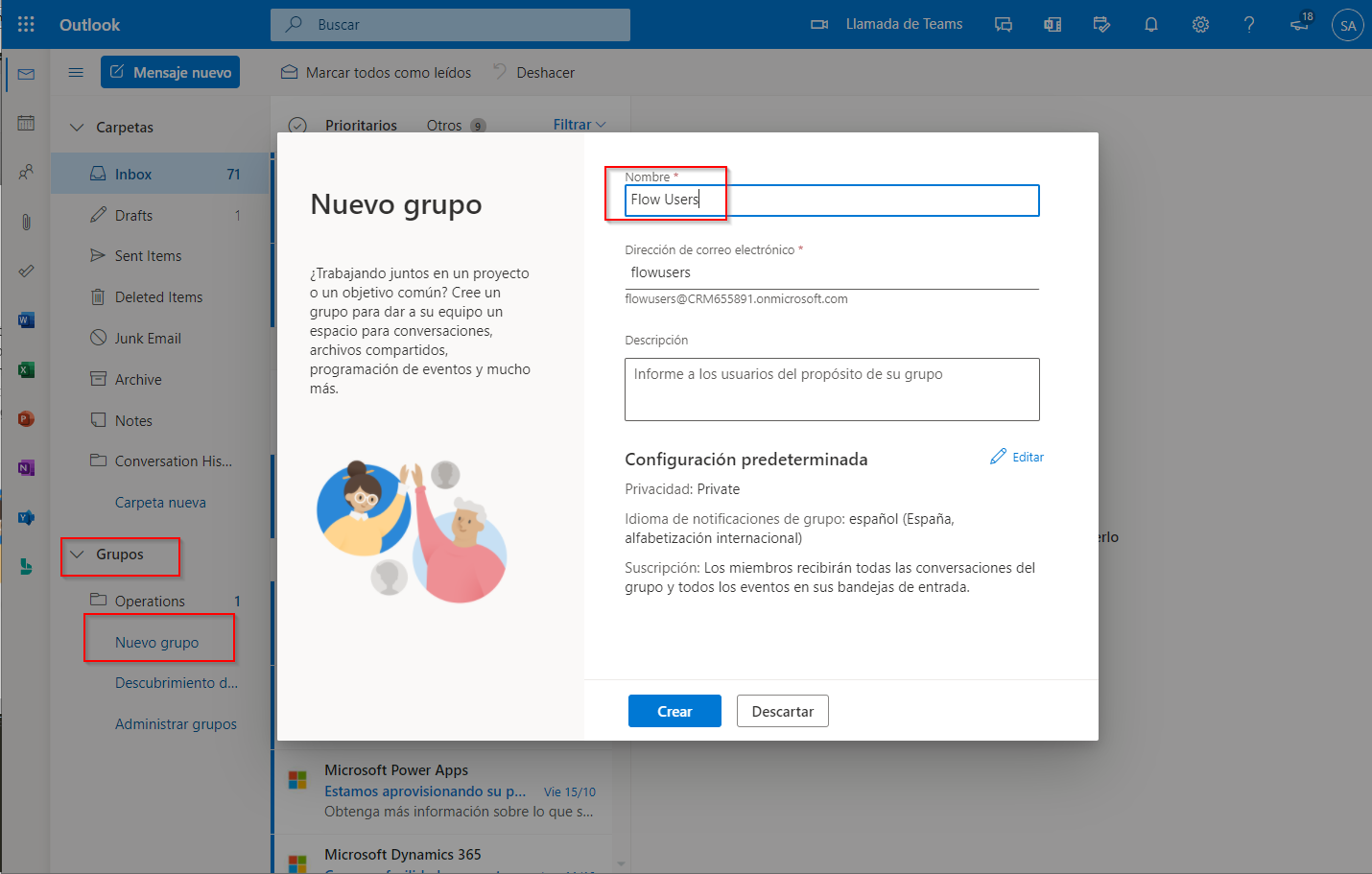Click the Crear button
Viewport: 1372px width, 874px height.
tap(674, 711)
